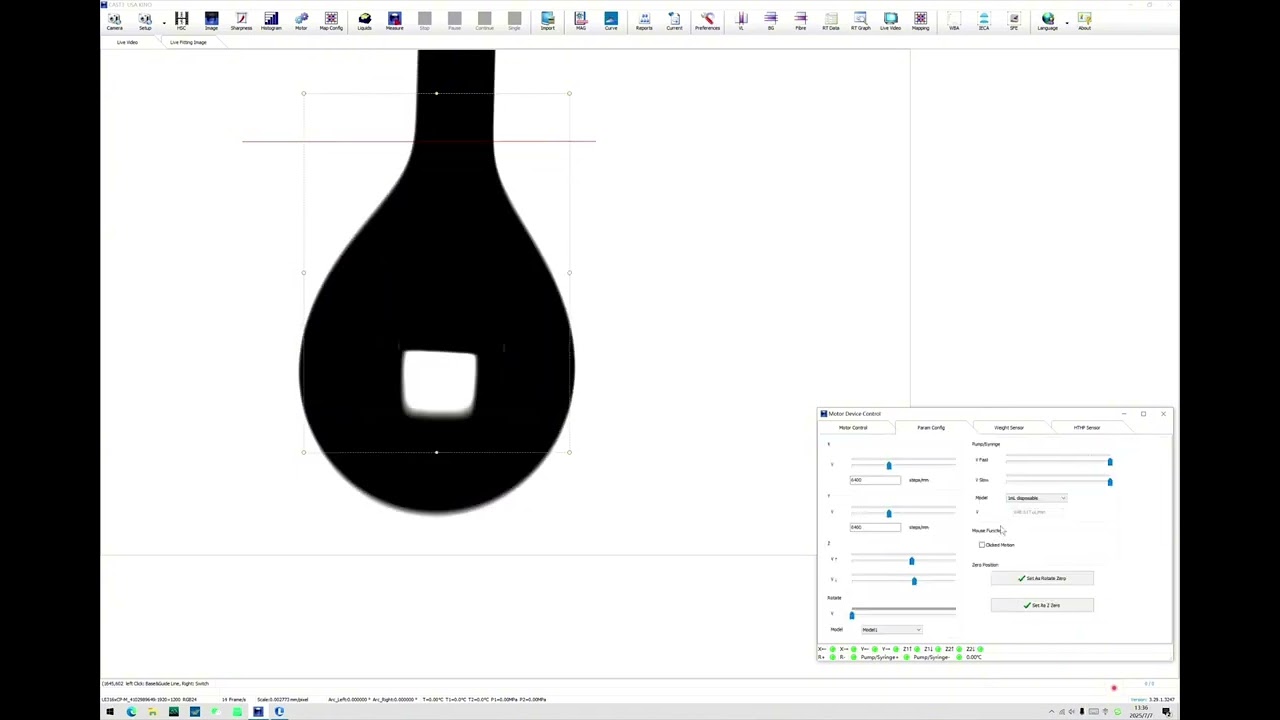1280x720 pixels.
Task: Open the Camera tool in the toolbar
Action: point(114,20)
